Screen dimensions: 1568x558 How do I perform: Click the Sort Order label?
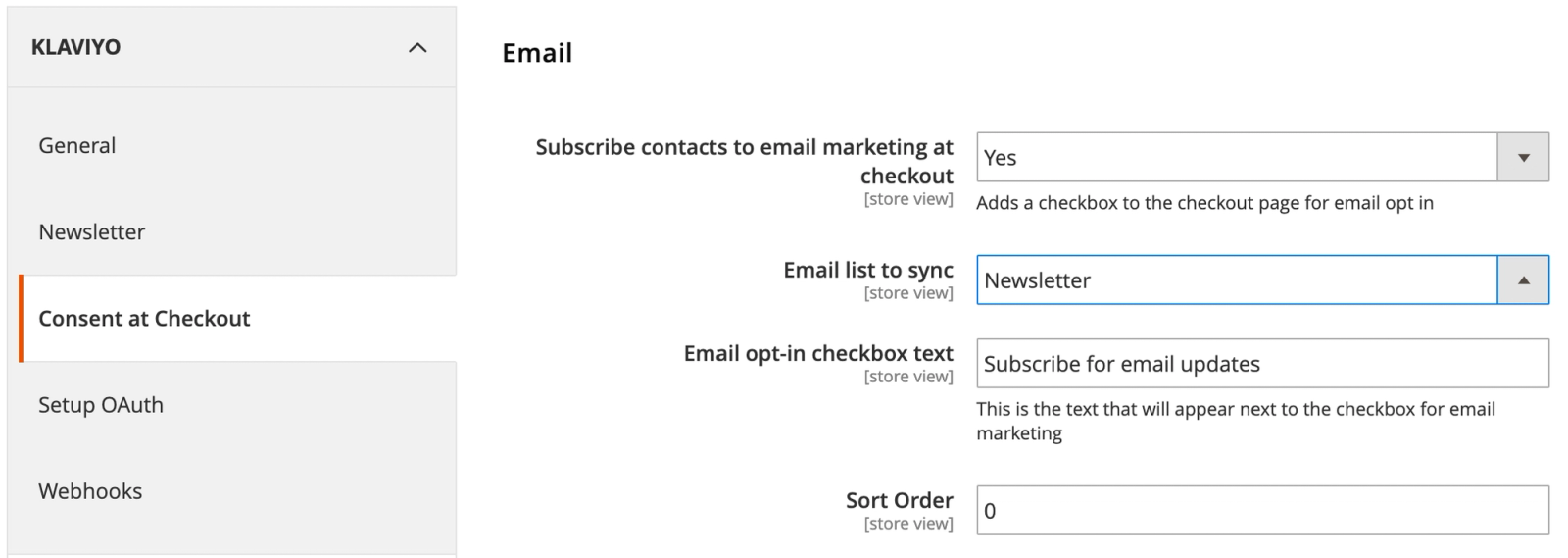899,500
